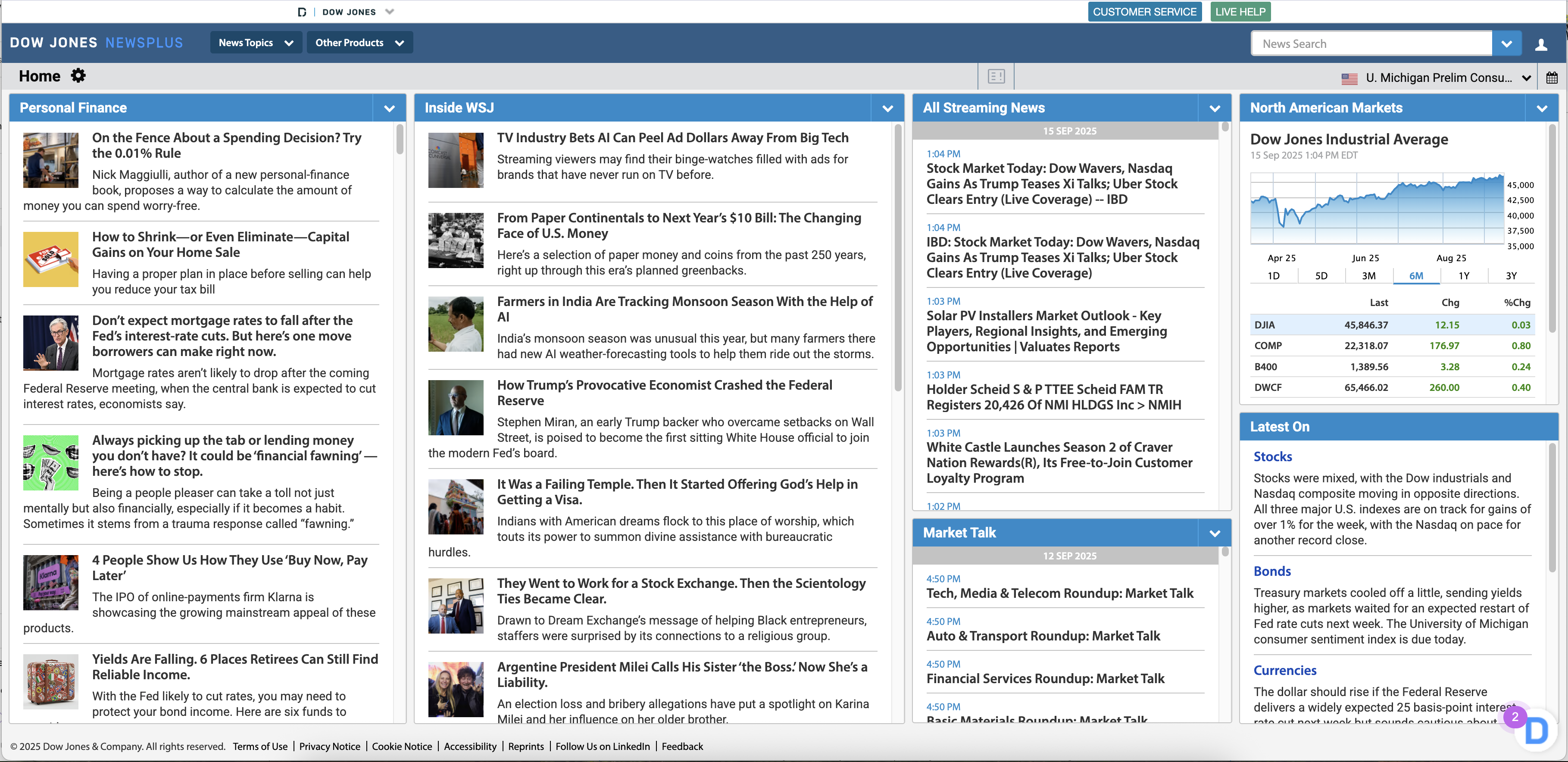Open Financial Services Roundup item
This screenshot has width=1568, height=762.
(1045, 679)
